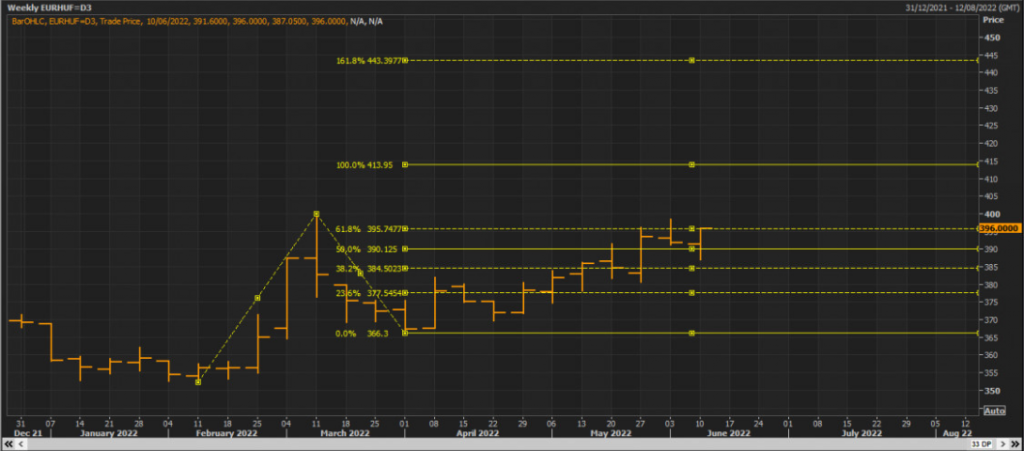This screenshot has height=451, width=1024.
Task: Select the 100.0% 413.95 level handle
Action: [406, 164]
